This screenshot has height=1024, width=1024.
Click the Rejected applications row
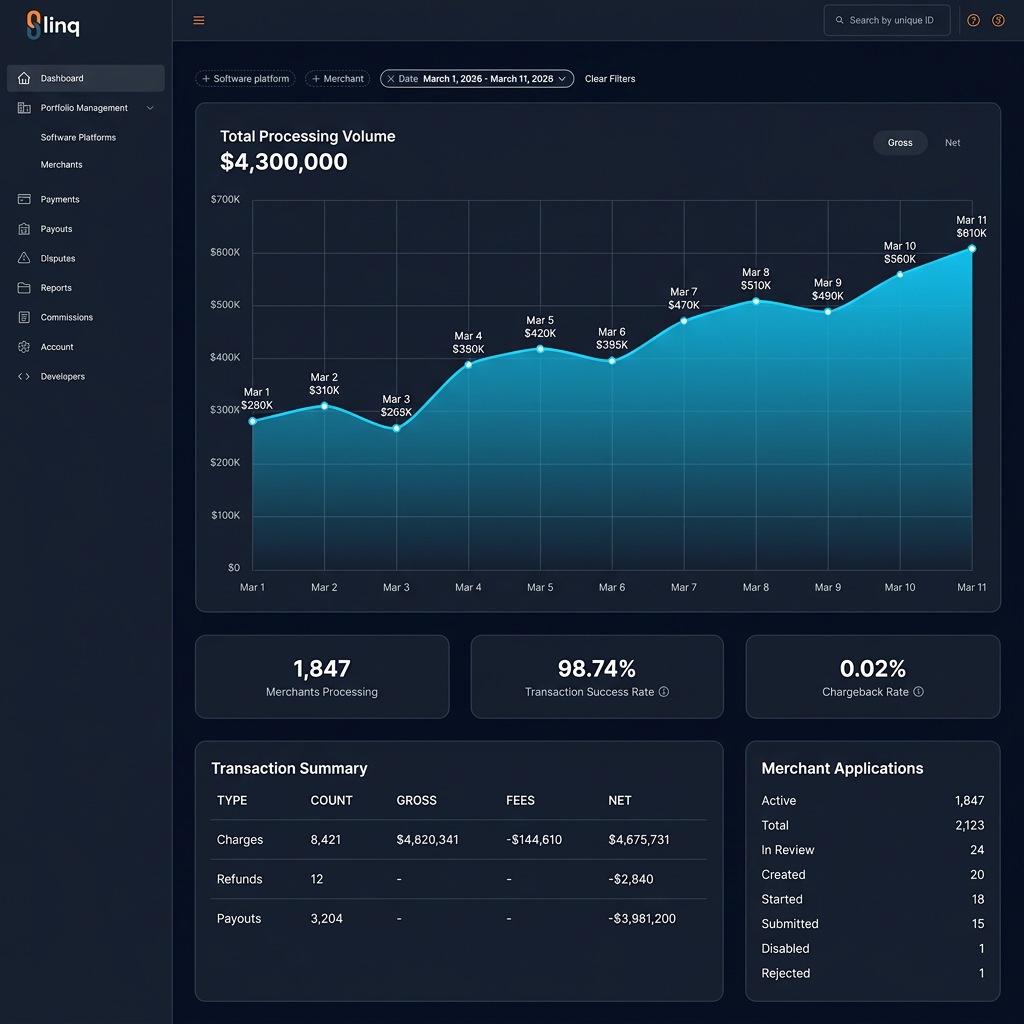tap(872, 973)
